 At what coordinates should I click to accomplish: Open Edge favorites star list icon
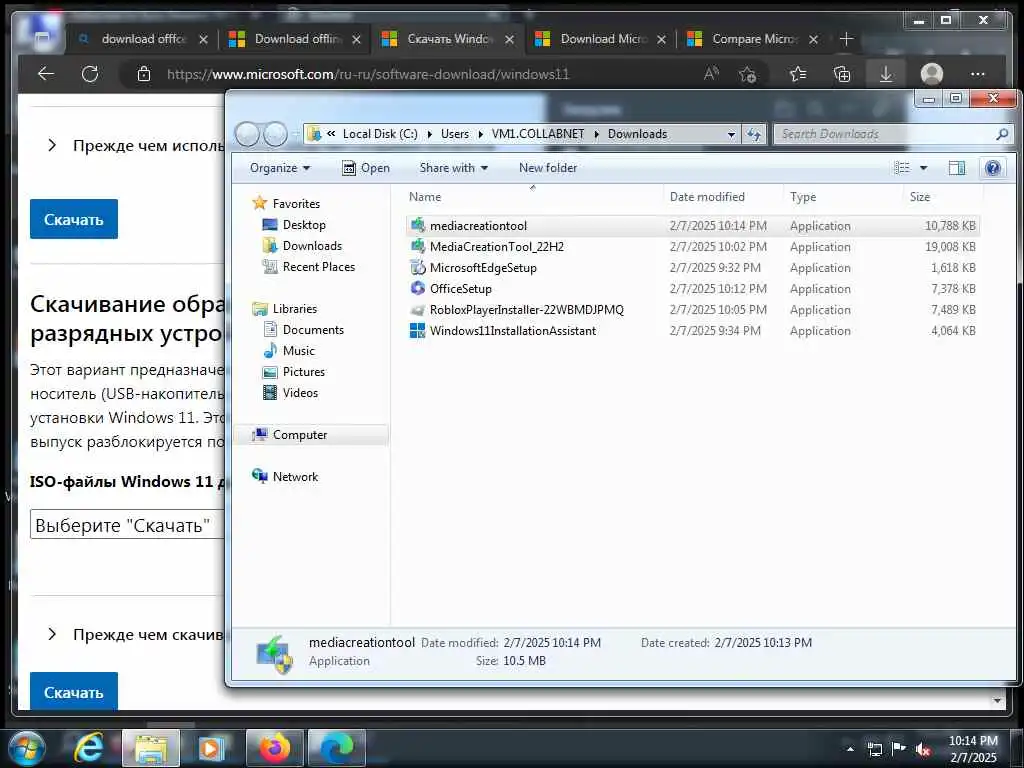(797, 74)
